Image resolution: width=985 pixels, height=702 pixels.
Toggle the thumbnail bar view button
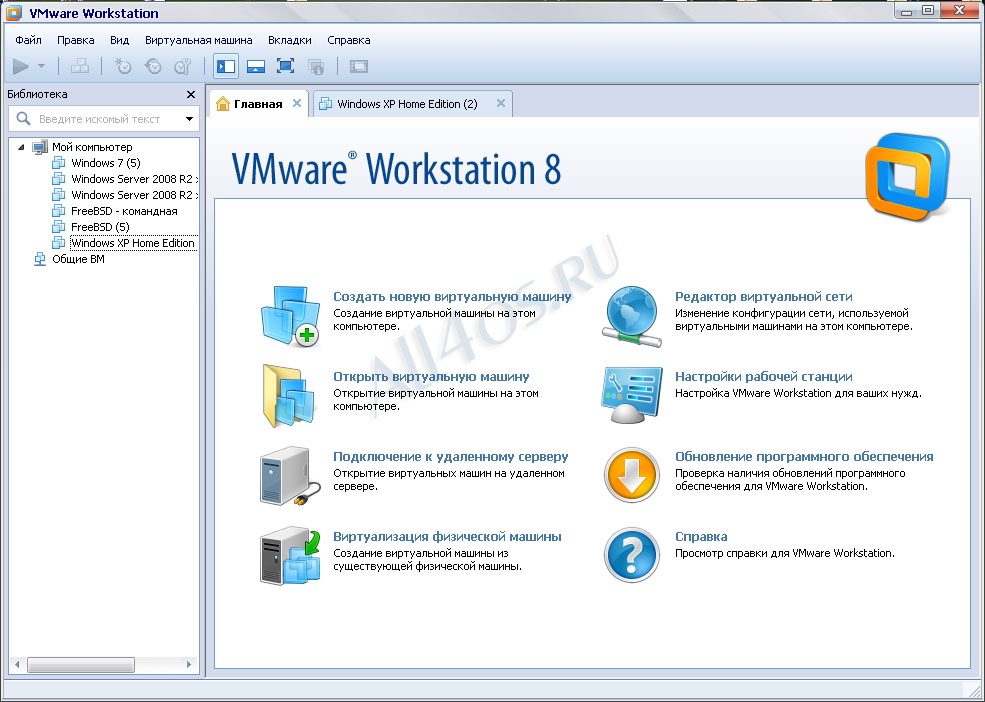coord(256,66)
